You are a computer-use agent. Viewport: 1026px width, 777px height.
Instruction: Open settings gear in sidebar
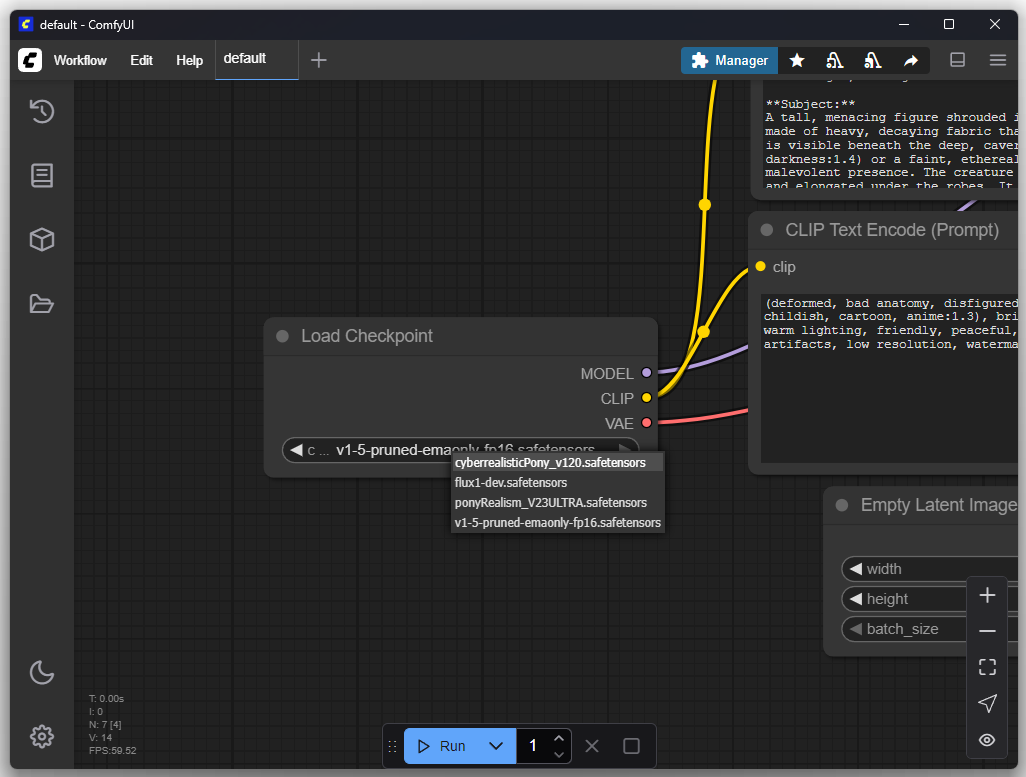[41, 737]
